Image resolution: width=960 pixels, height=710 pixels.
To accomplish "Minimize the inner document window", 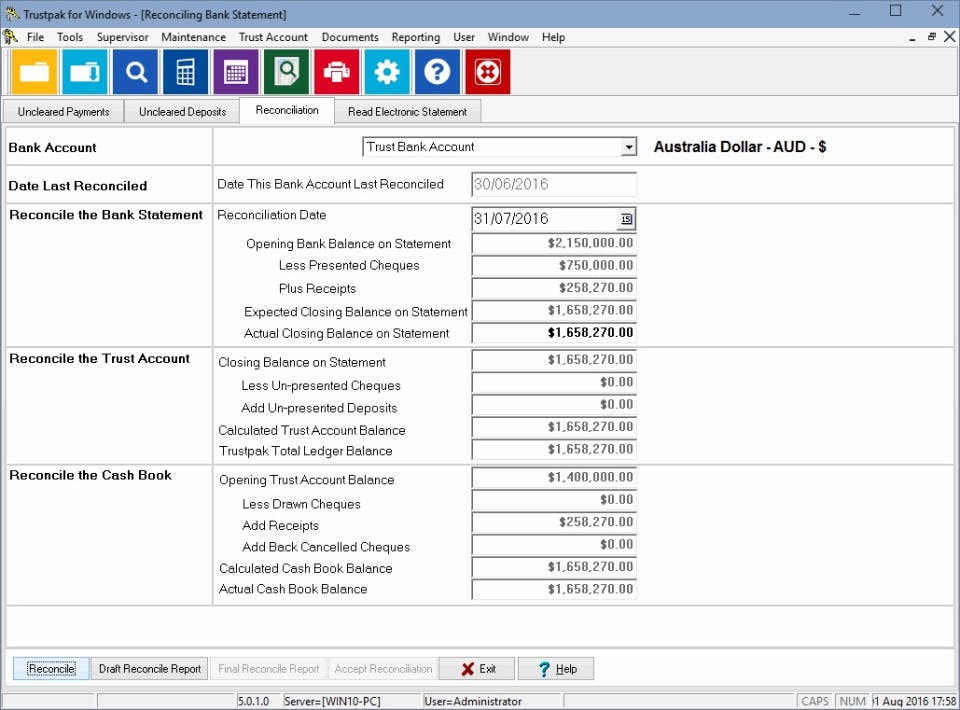I will click(912, 38).
